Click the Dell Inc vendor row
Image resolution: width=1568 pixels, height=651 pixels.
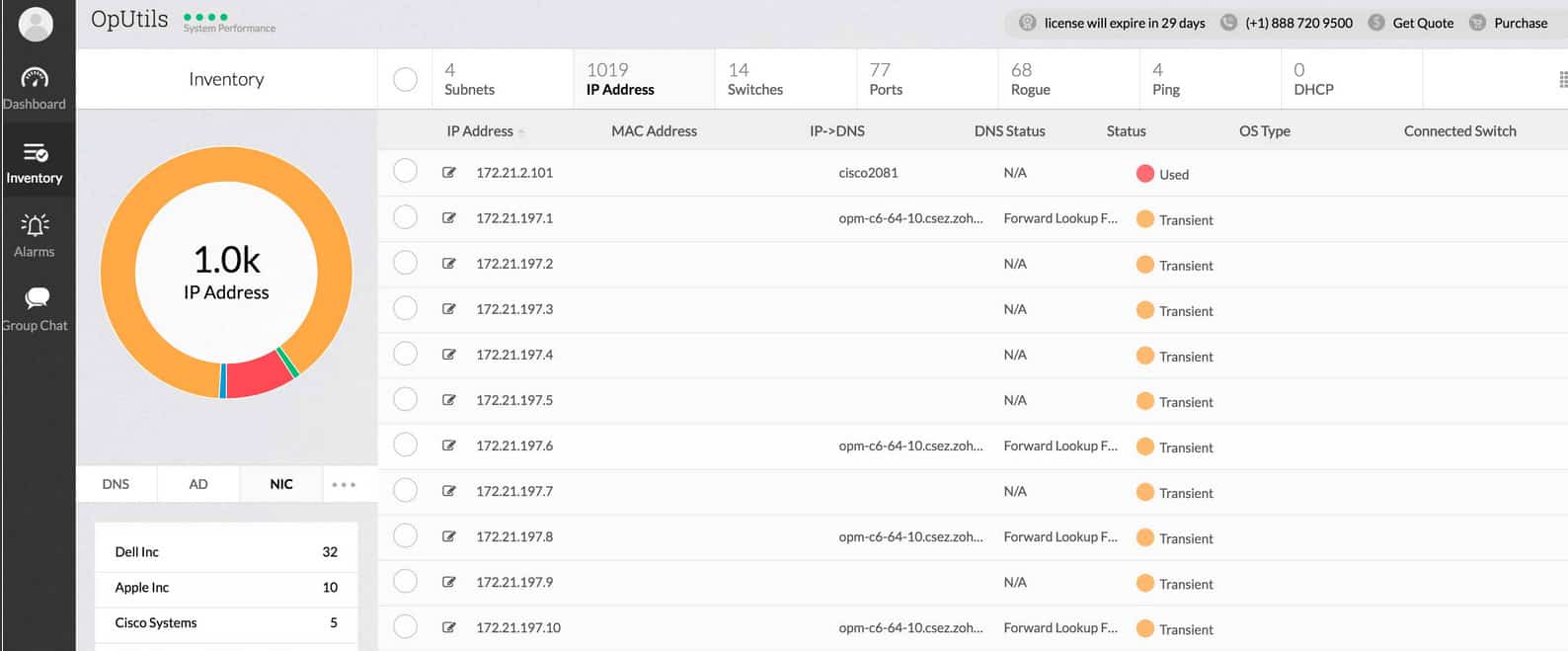tap(226, 552)
